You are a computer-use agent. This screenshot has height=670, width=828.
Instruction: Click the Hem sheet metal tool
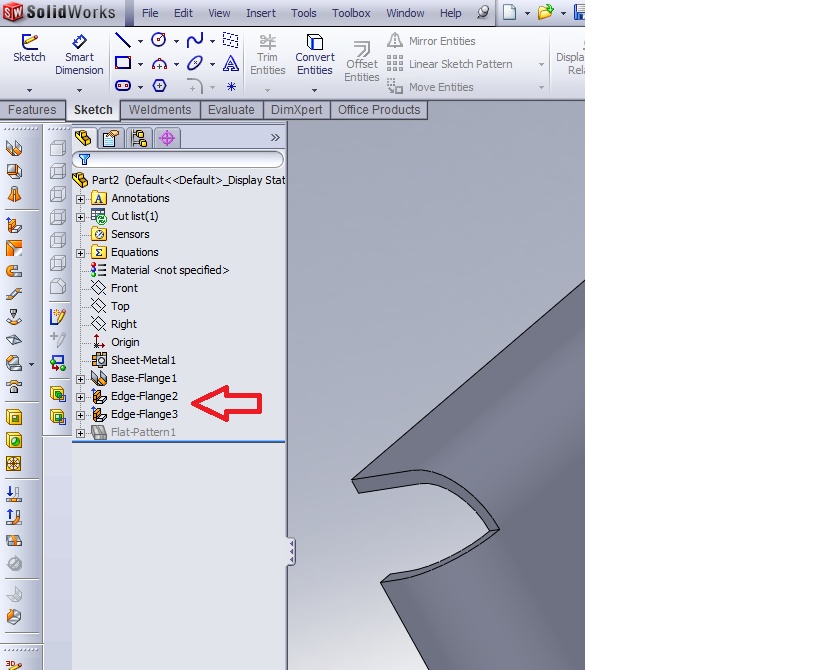click(x=14, y=271)
